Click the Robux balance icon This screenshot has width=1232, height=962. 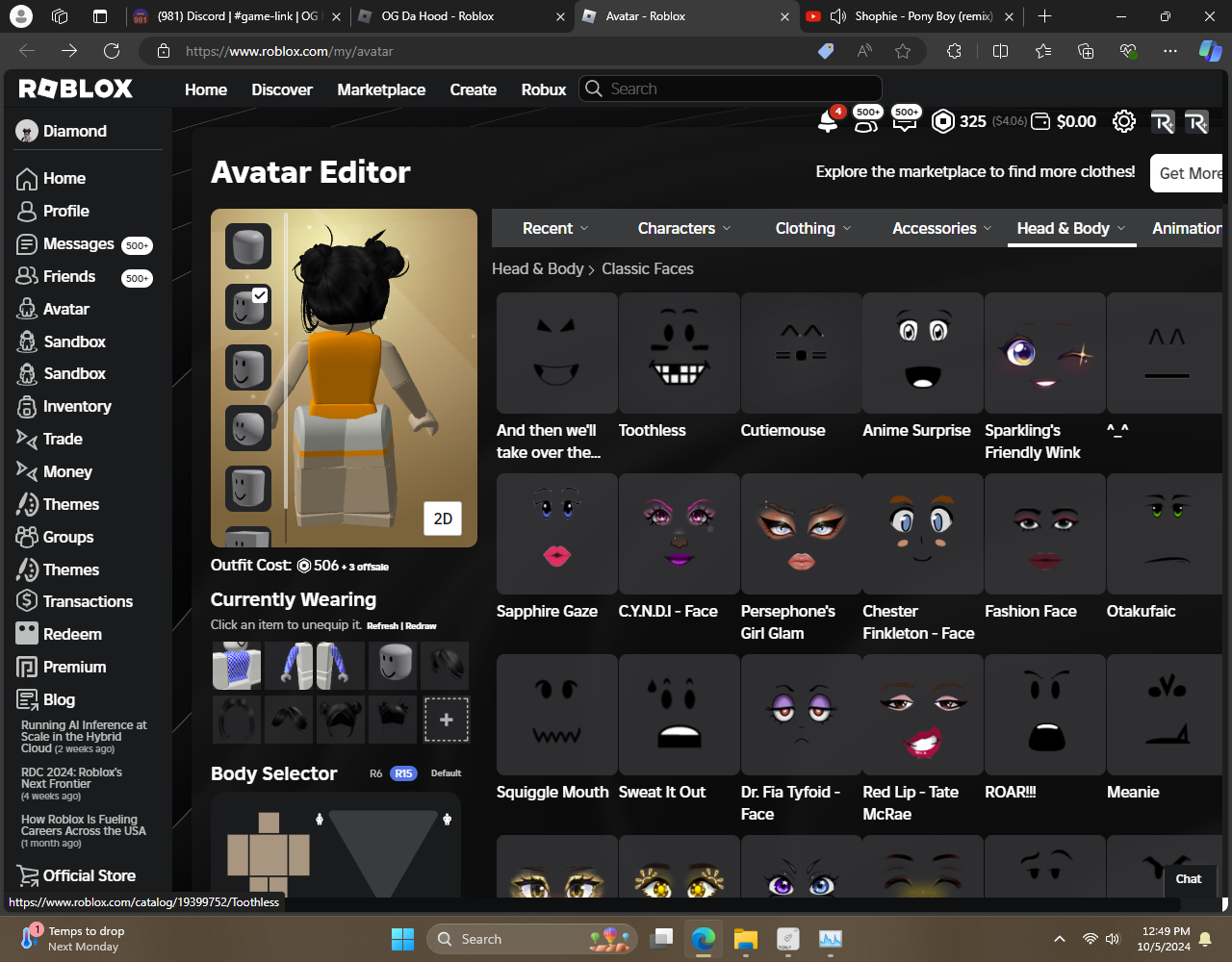[943, 121]
